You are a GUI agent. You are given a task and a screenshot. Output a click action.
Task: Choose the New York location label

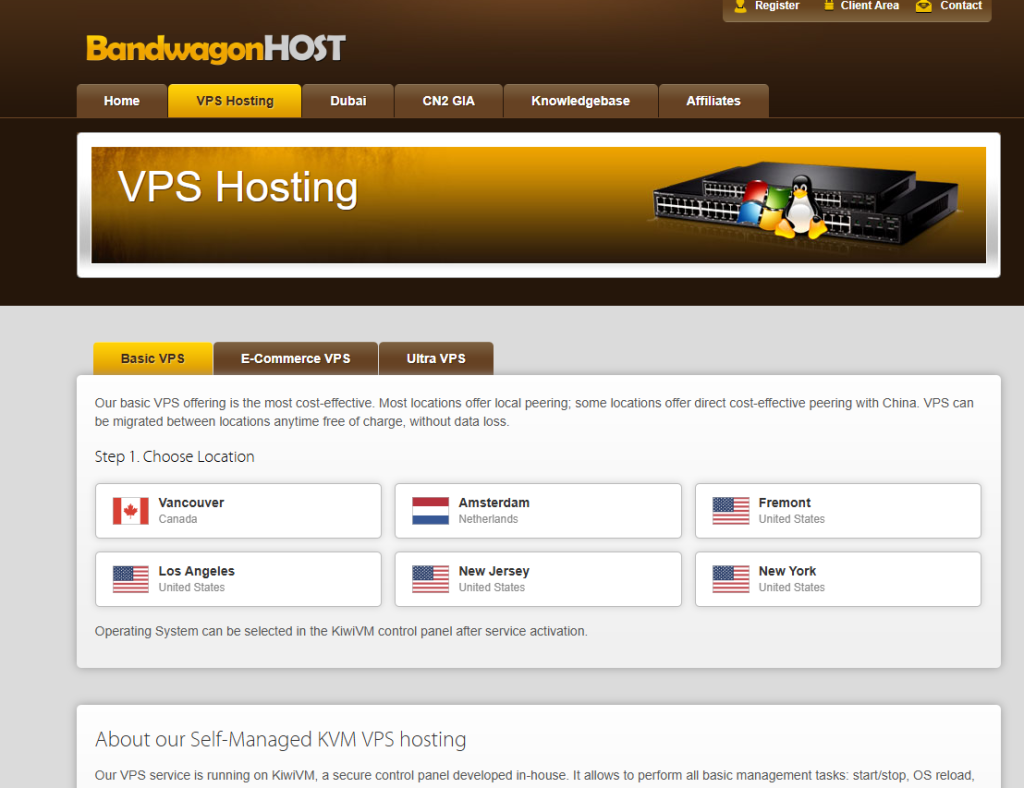click(x=787, y=571)
